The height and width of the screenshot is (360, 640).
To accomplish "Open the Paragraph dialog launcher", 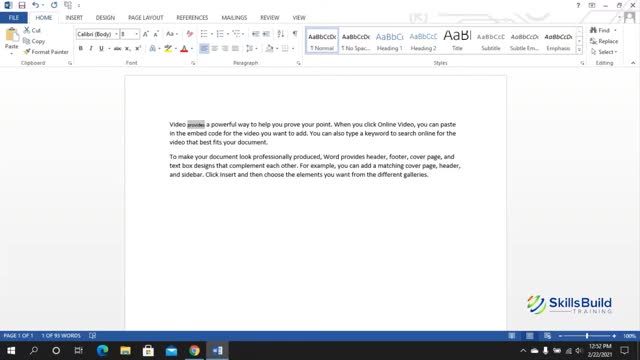I will pos(298,63).
